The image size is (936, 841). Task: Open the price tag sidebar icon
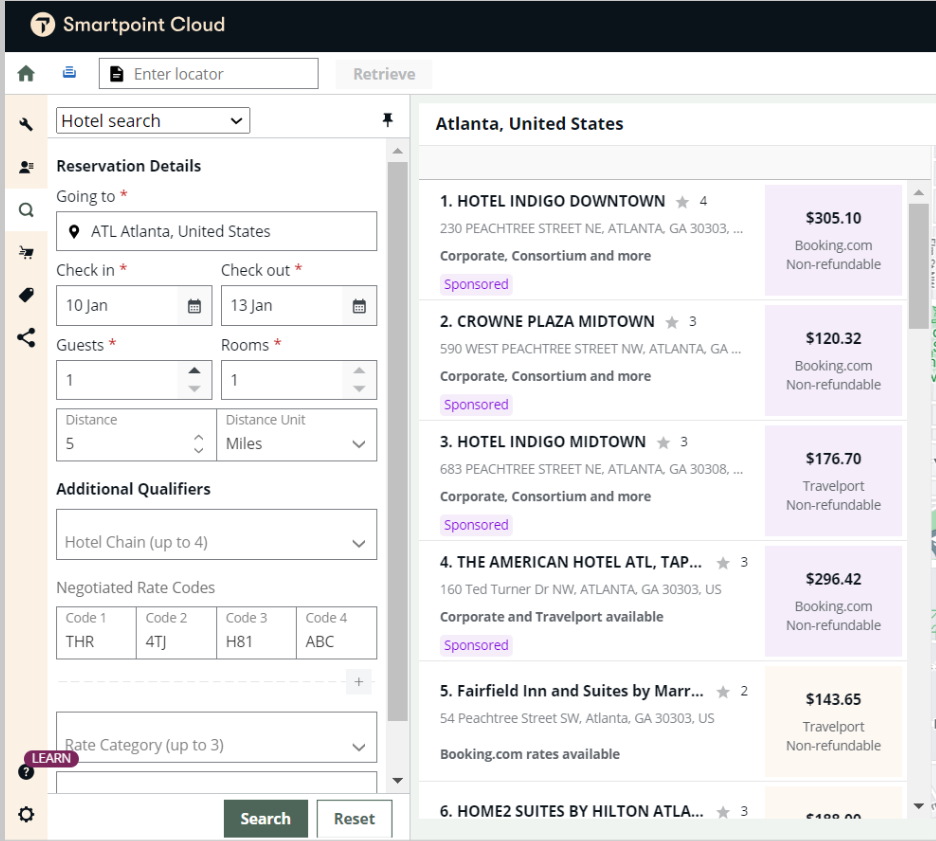click(x=26, y=295)
